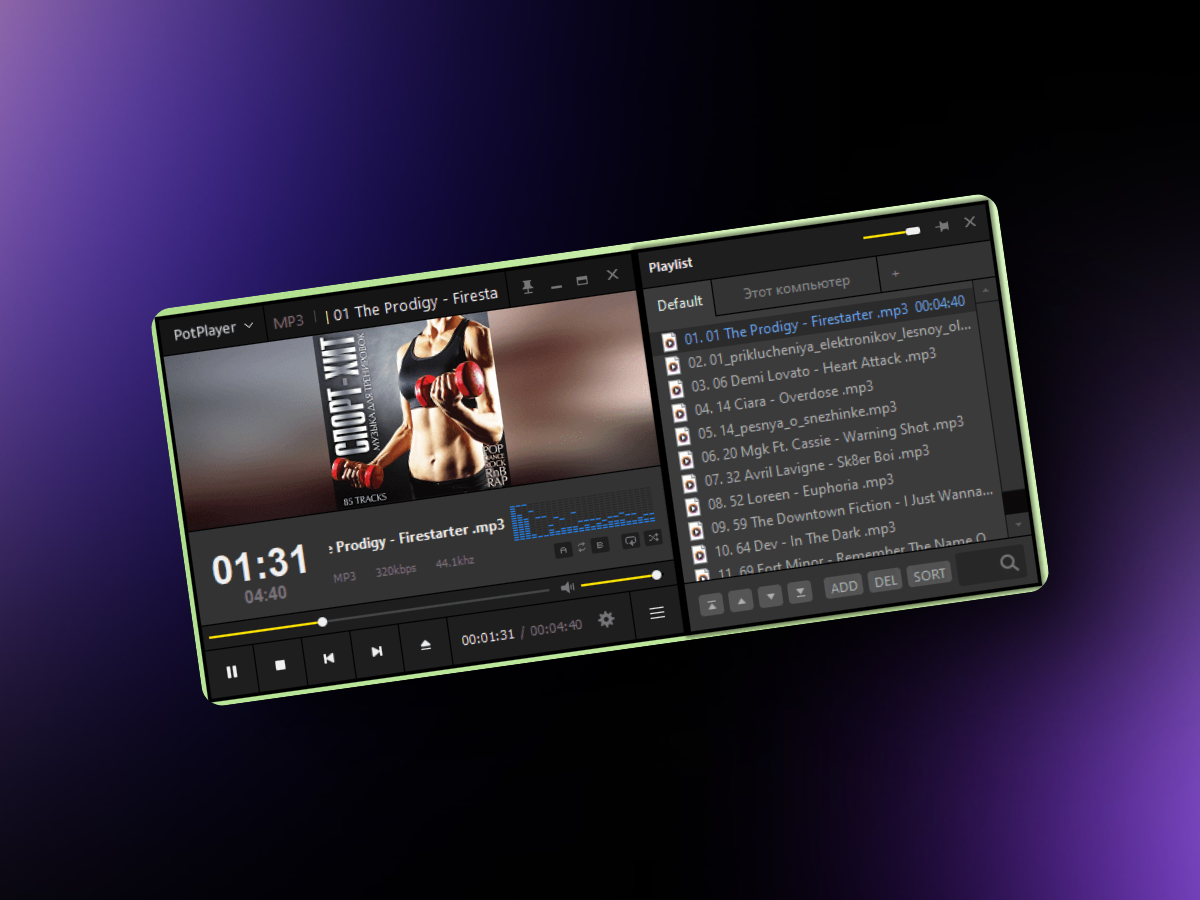Select The Downtown Fiction track
Image resolution: width=1200 pixels, height=900 pixels.
tap(839, 509)
